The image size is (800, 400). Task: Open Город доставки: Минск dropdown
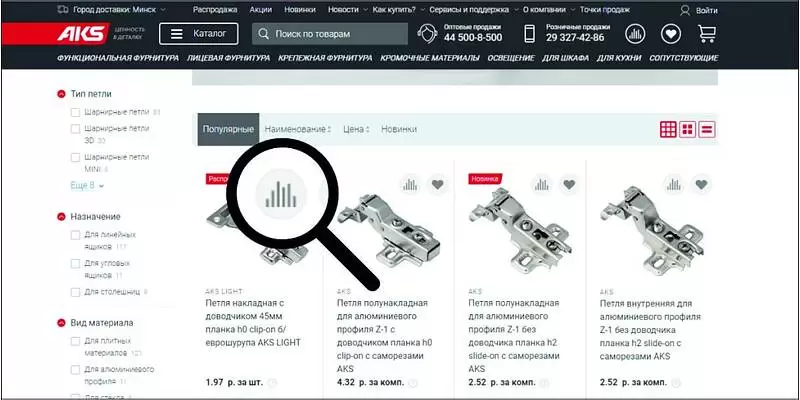pyautogui.click(x=119, y=10)
